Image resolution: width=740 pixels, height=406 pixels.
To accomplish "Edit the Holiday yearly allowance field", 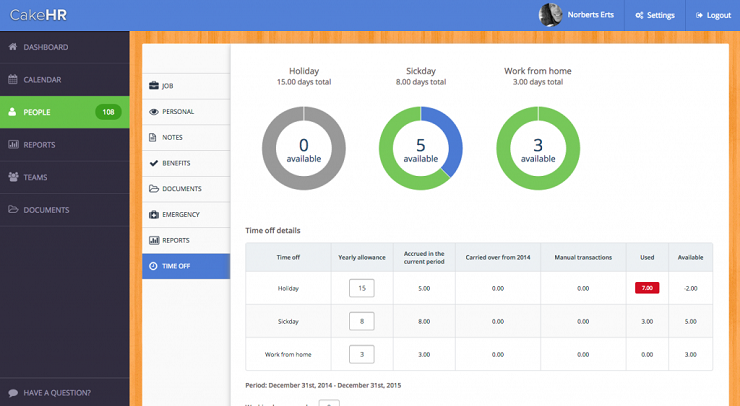I will 361,288.
